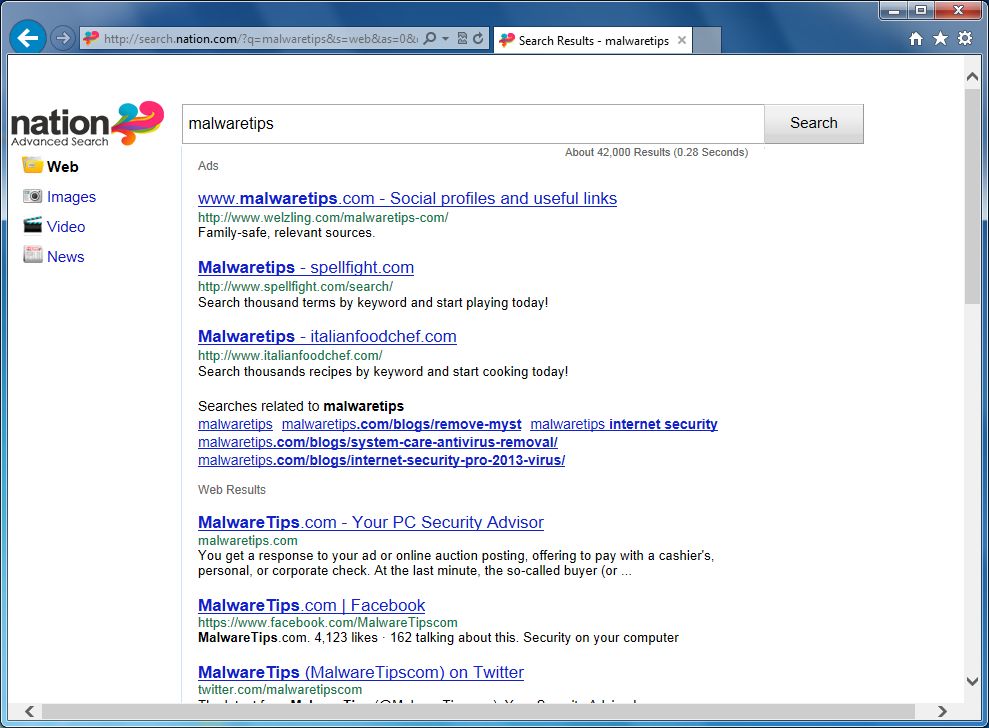Screen dimensions: 989x728
Task: Click 'Searches related to malwaretips' heading
Action: pos(301,406)
